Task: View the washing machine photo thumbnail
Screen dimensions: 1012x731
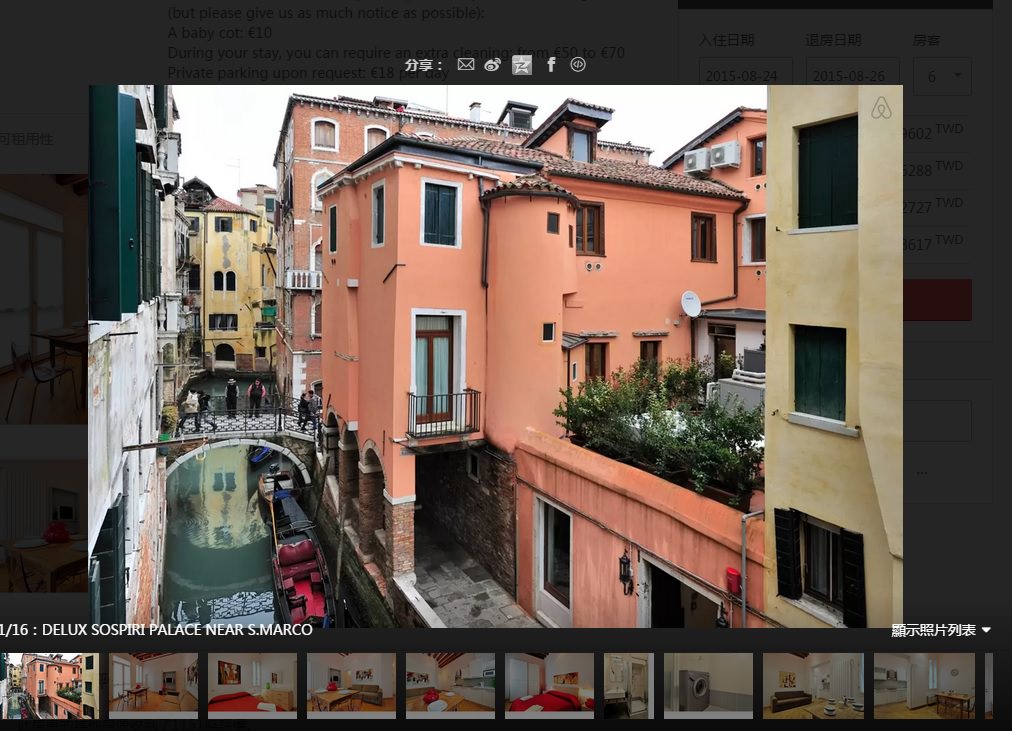Action: coord(708,685)
